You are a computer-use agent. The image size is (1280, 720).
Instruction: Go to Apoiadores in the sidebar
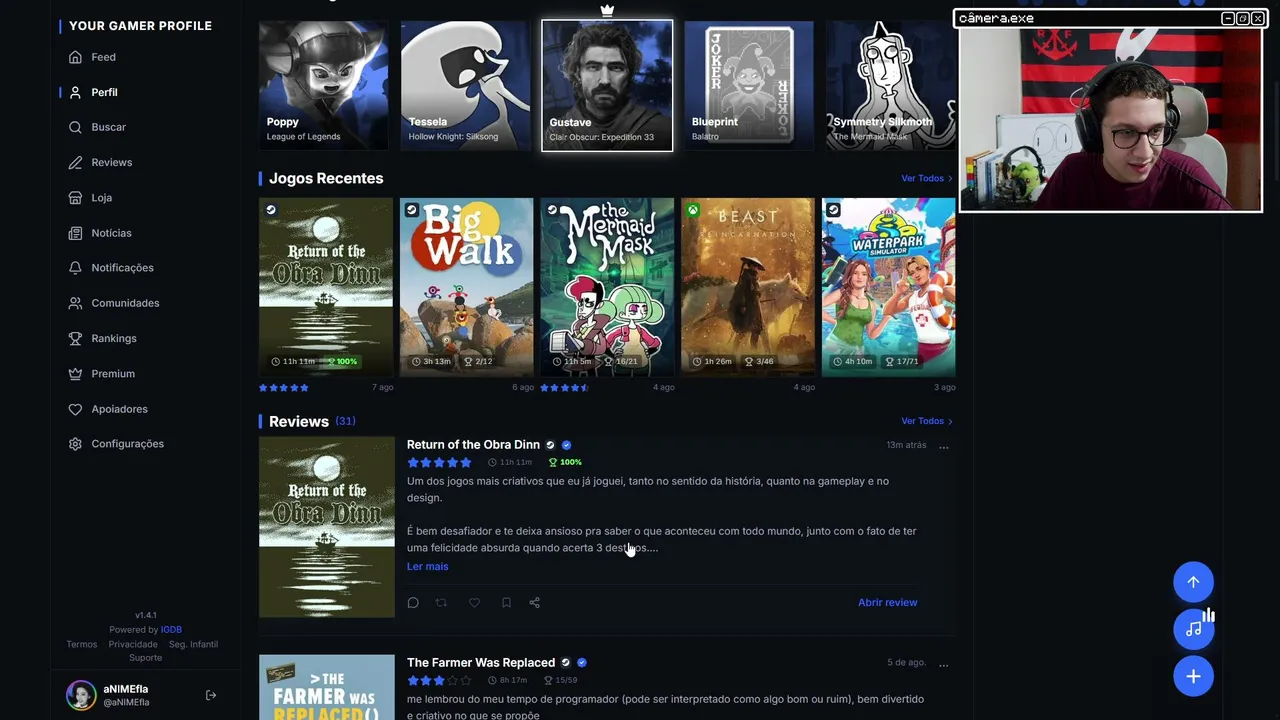coord(108,409)
